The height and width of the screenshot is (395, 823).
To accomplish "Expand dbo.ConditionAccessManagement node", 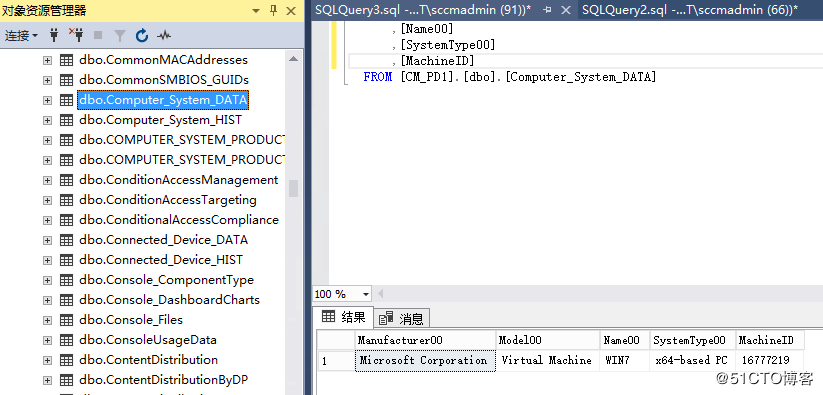I will coord(47,180).
